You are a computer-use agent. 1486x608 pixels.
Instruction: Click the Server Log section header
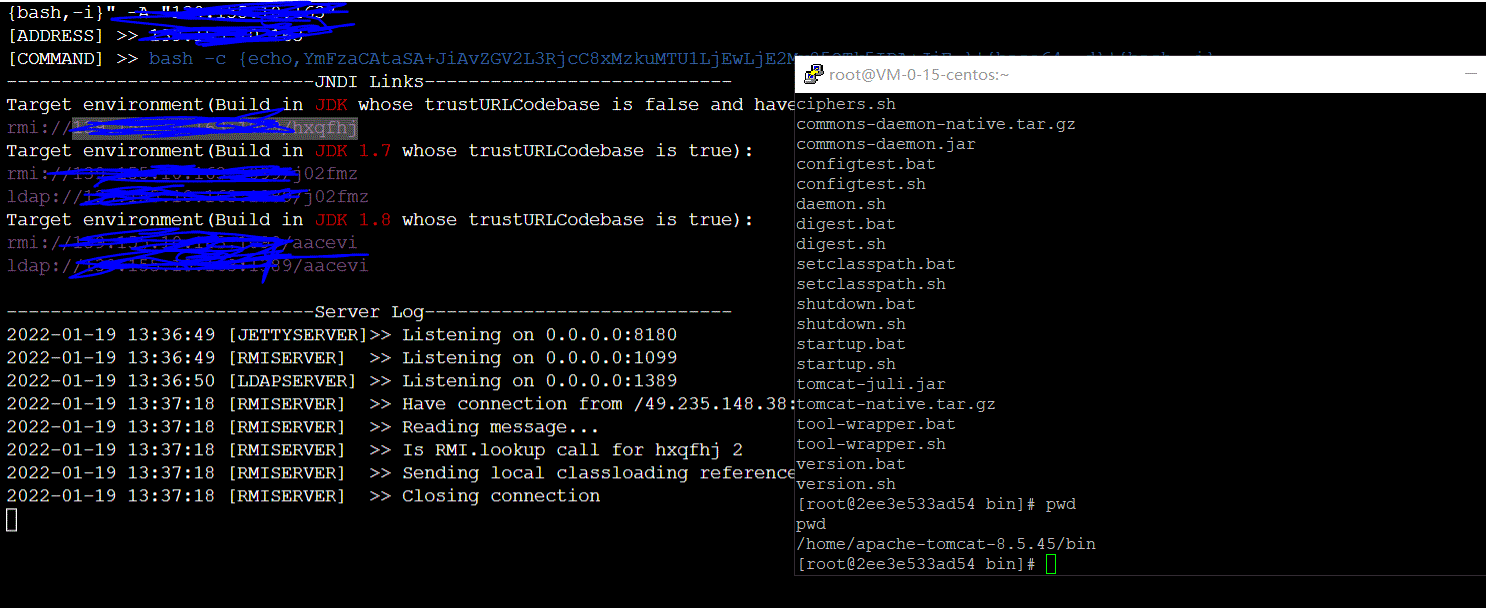coord(369,312)
